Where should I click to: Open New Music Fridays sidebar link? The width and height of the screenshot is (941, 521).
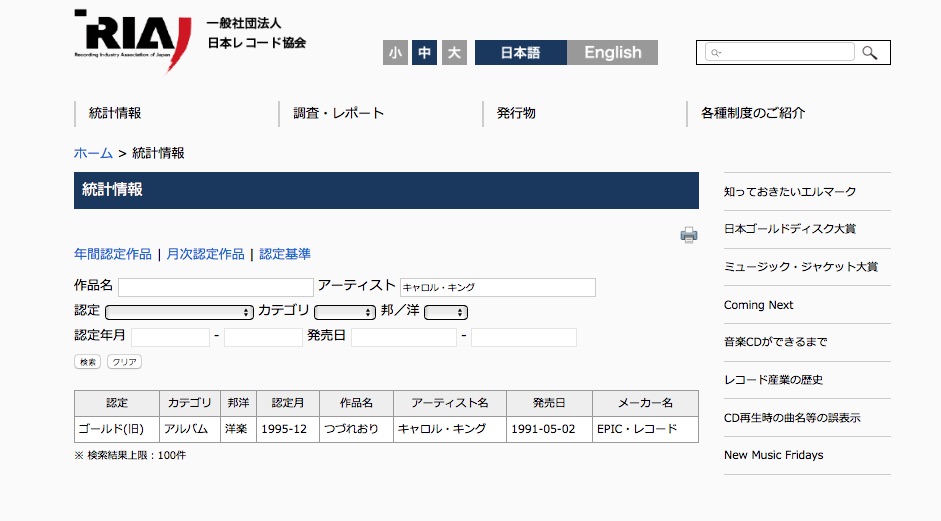(x=774, y=455)
